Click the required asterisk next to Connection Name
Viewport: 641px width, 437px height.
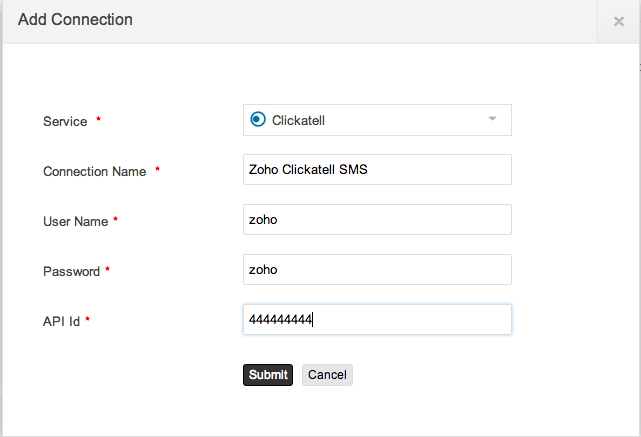[157, 171]
